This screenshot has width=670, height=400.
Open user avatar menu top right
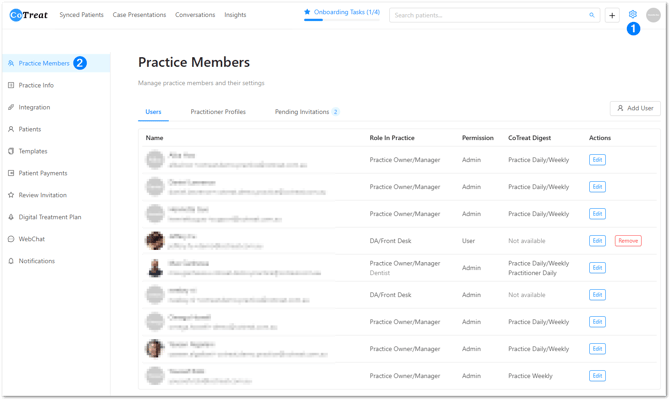click(x=653, y=15)
